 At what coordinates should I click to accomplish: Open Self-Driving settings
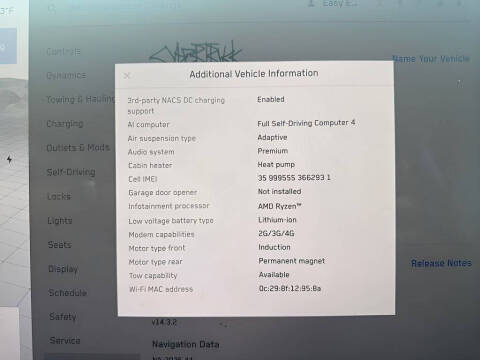[71, 172]
